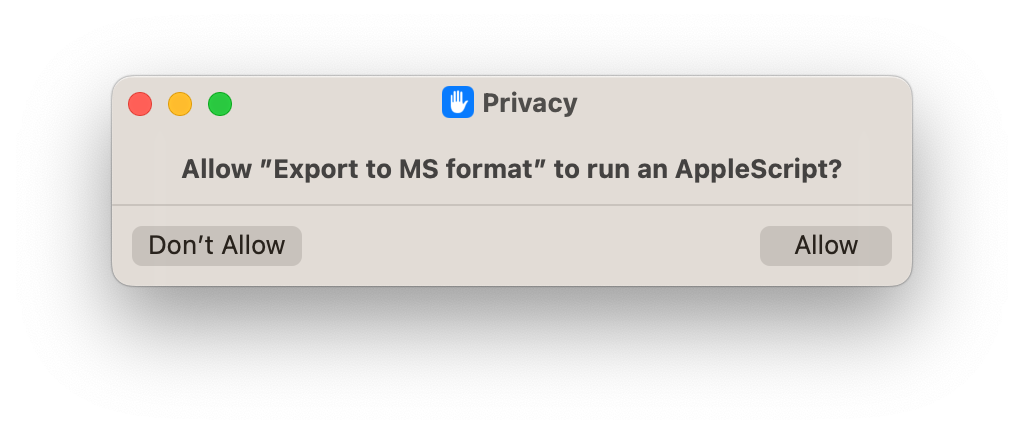The image size is (1024, 434).
Task: Zoom the window using green button
Action: coord(219,104)
